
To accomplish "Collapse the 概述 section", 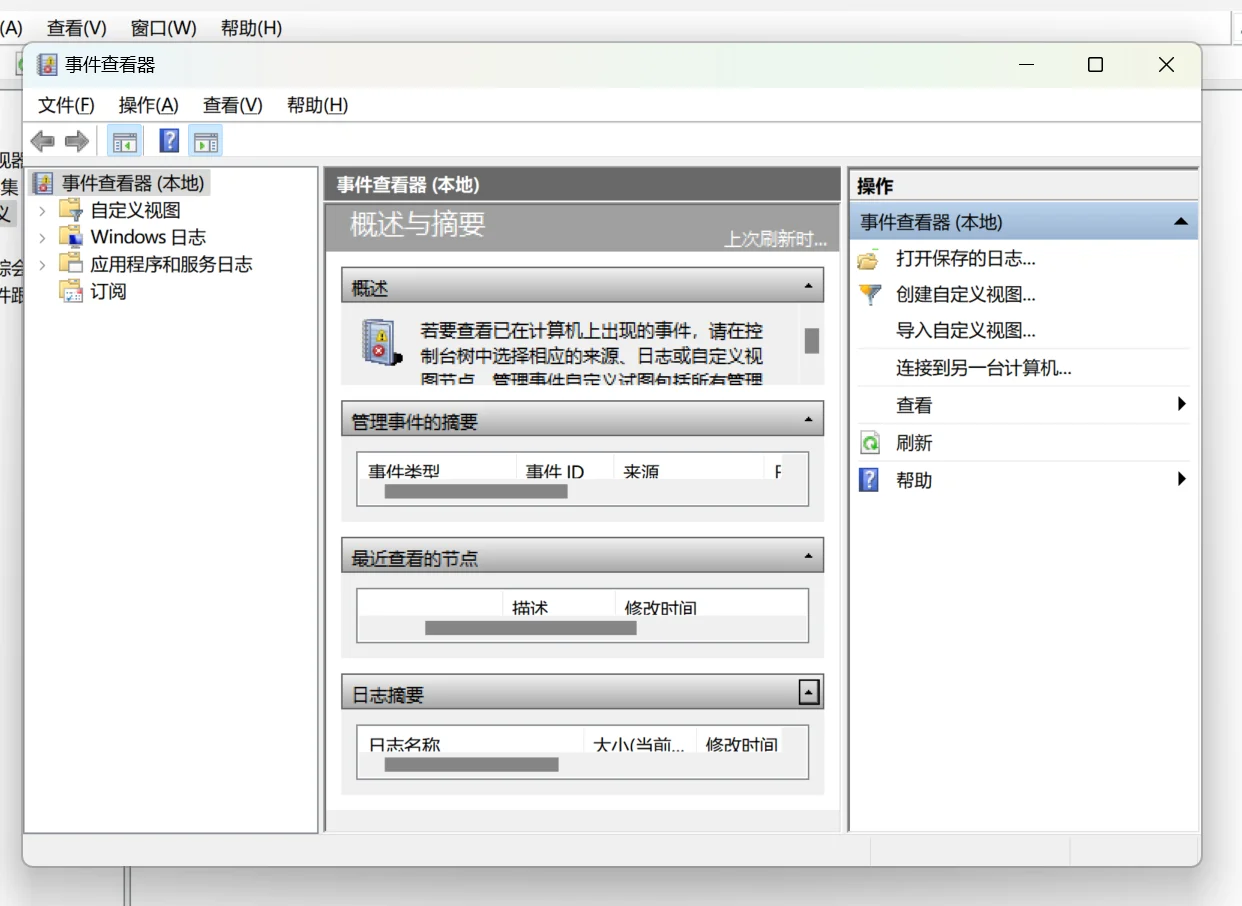I will click(809, 285).
